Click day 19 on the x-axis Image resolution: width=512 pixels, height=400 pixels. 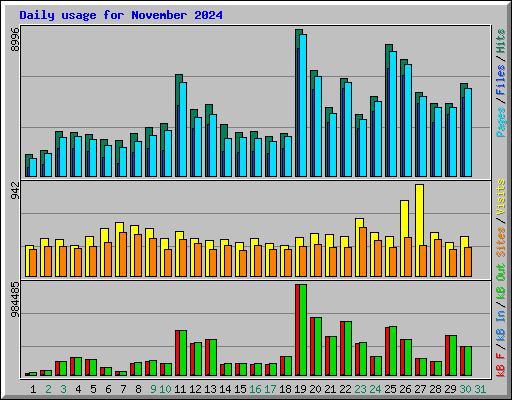click(300, 389)
